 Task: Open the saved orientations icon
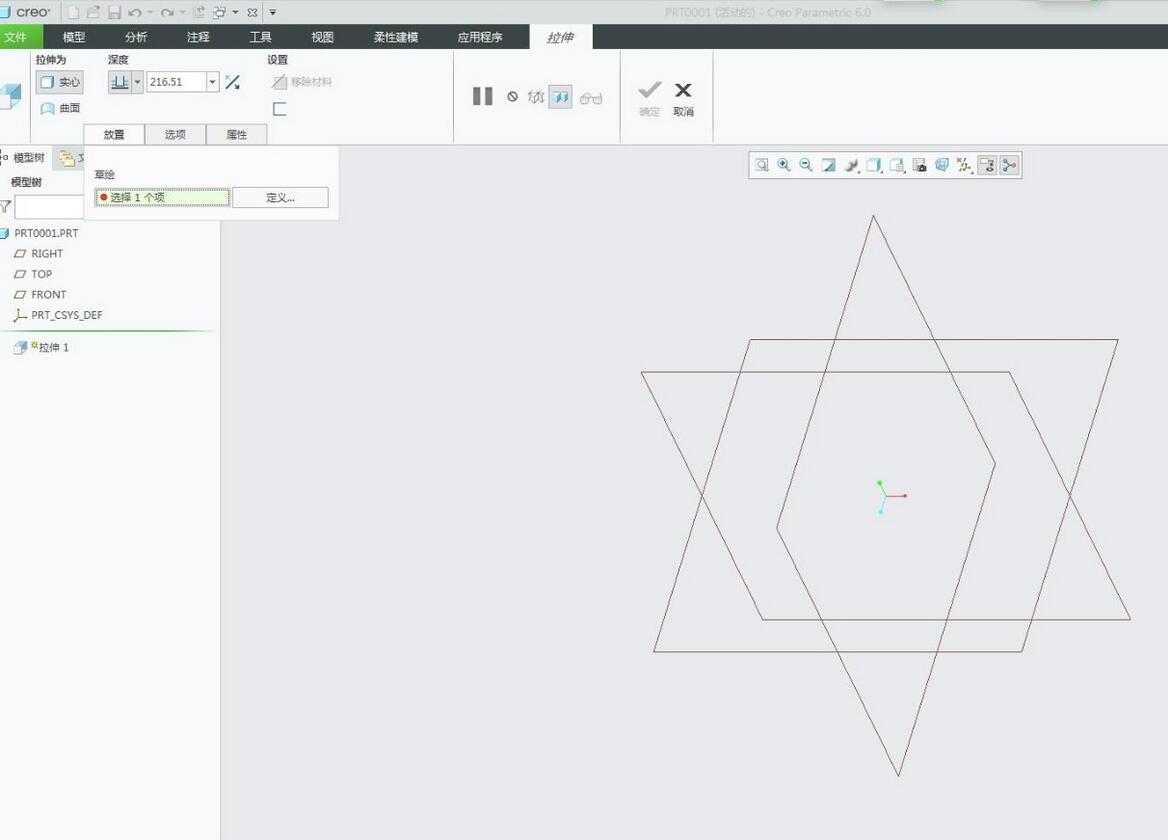click(x=897, y=165)
